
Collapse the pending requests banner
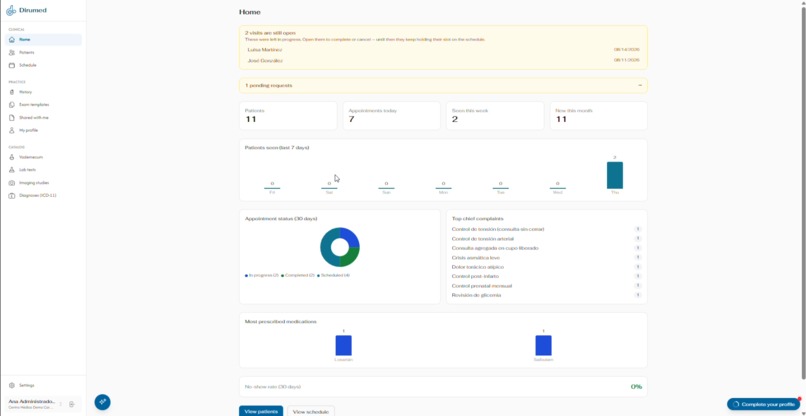point(640,85)
